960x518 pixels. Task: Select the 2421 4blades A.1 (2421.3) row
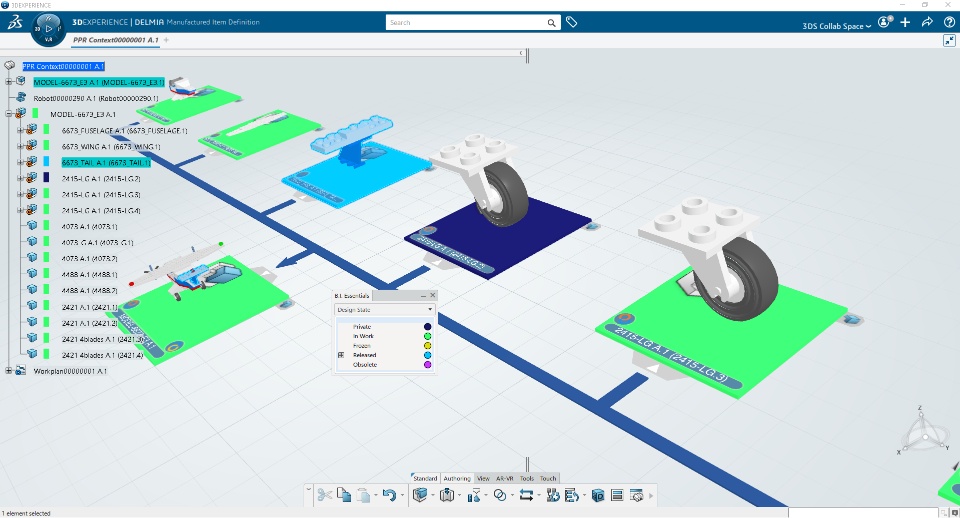pos(102,339)
